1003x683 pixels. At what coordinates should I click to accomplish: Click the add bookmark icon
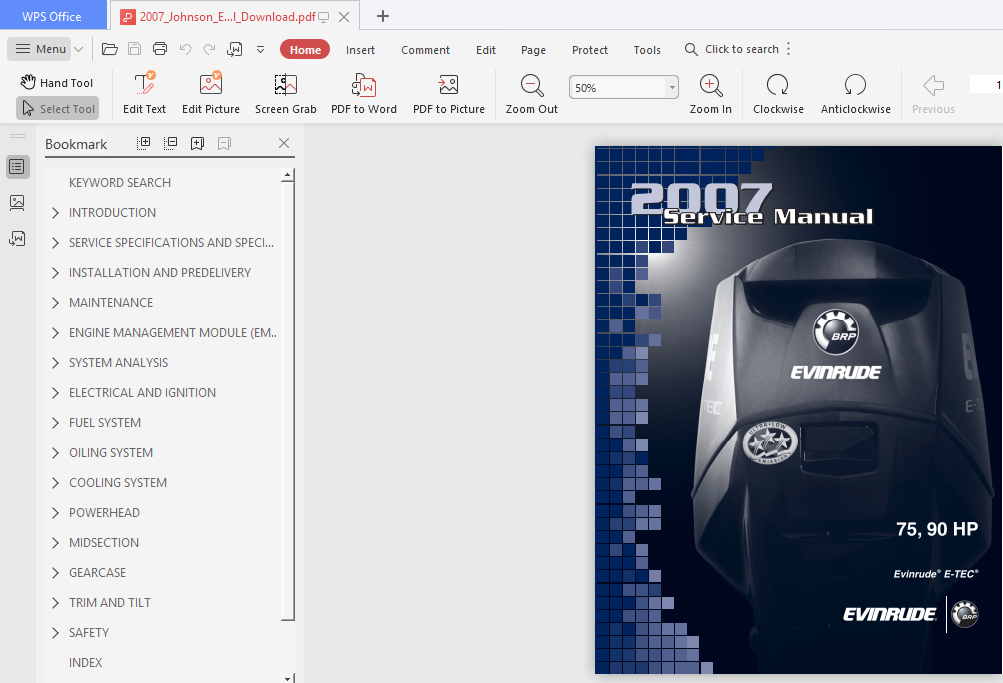pyautogui.click(x=198, y=143)
